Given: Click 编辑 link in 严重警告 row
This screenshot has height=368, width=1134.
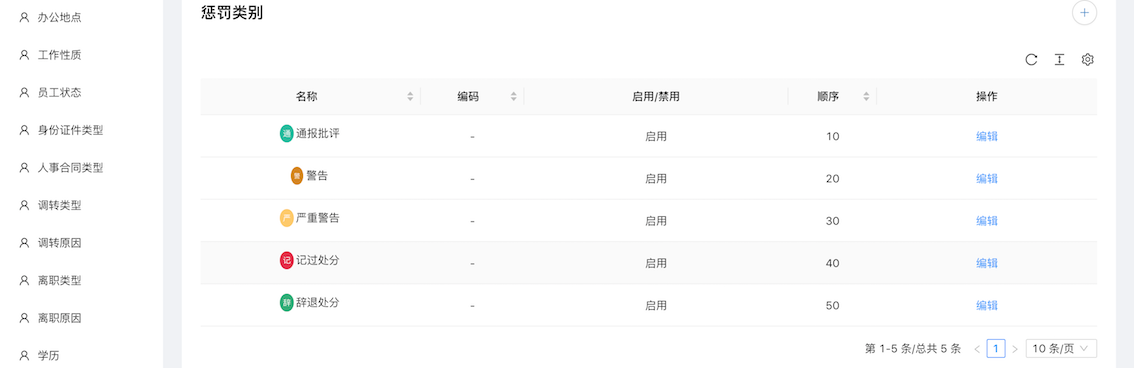Looking at the screenshot, I should tap(986, 221).
